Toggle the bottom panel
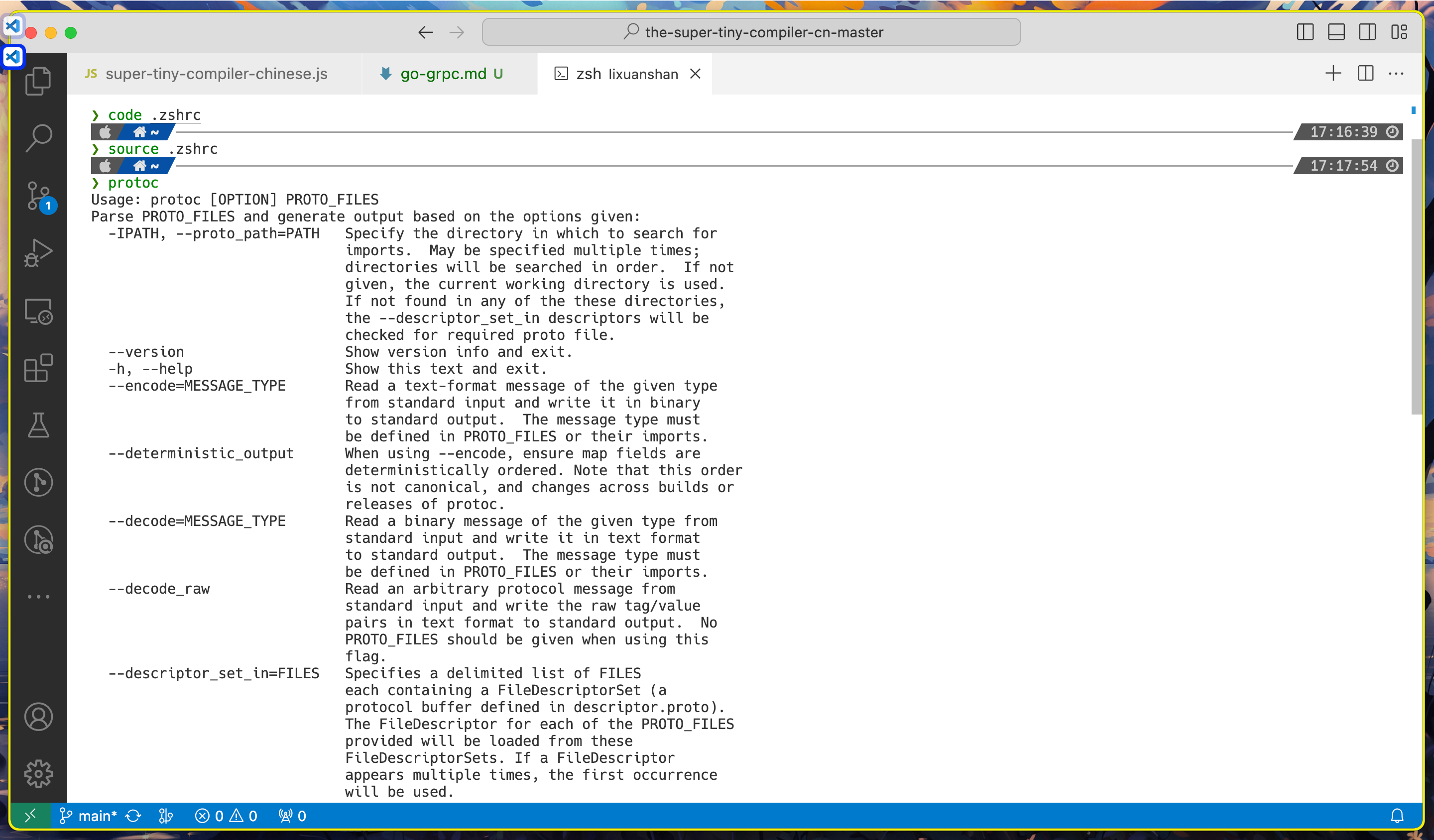Screen dimensions: 1434x840 click(1336, 32)
